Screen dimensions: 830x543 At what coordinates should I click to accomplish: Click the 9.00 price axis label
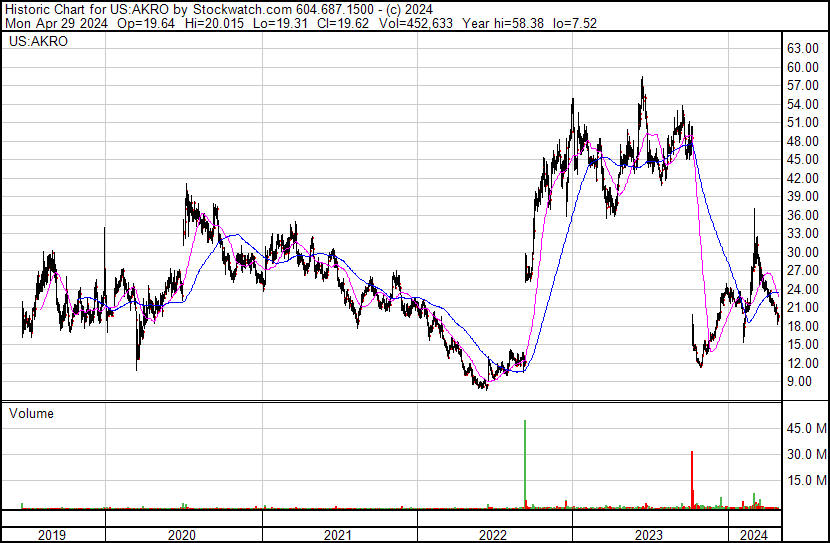(x=800, y=381)
